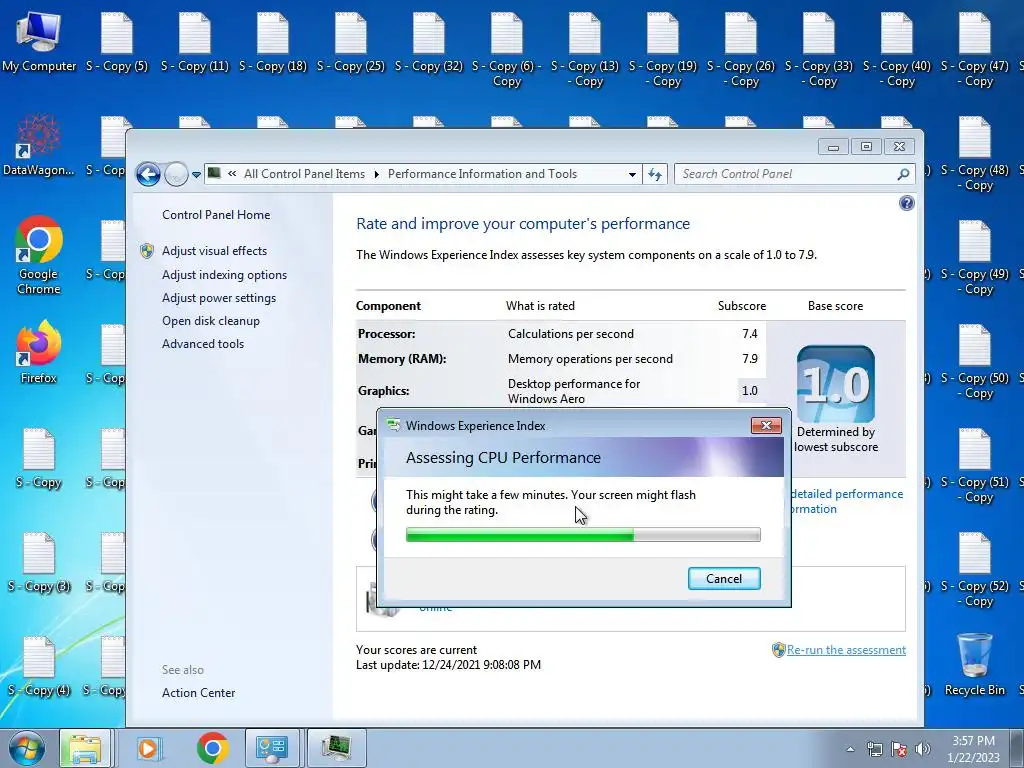Refresh the Control Panel address bar

click(x=655, y=174)
